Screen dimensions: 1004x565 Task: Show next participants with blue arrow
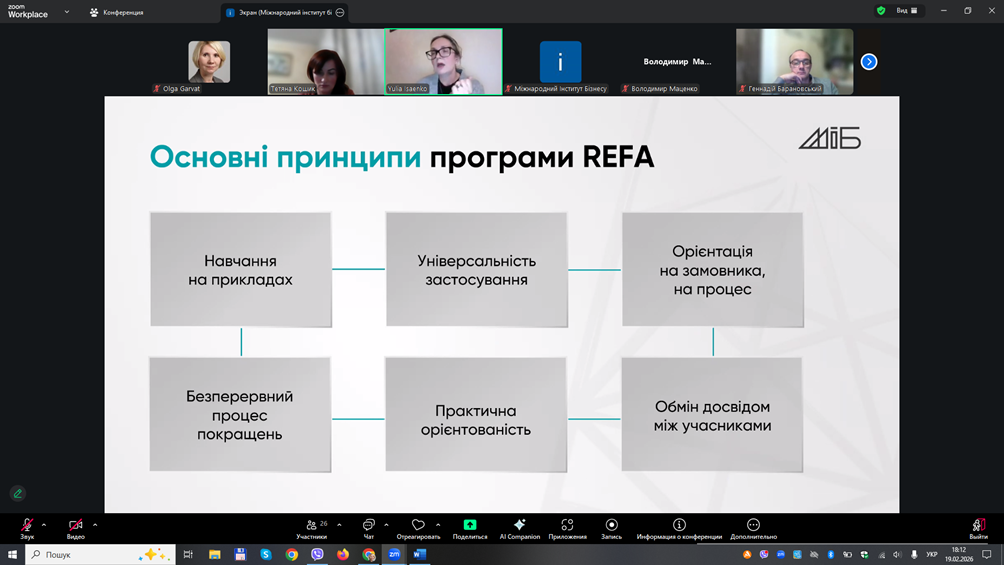coord(869,62)
